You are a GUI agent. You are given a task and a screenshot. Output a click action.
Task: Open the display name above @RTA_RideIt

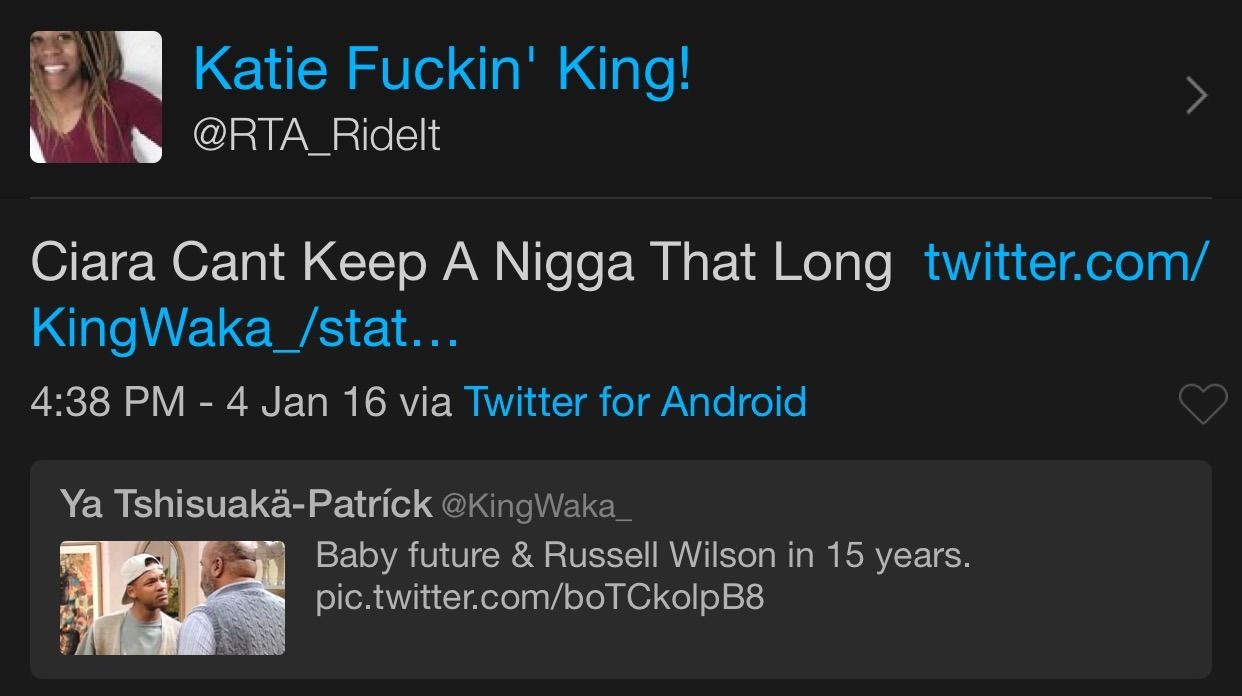tap(441, 70)
